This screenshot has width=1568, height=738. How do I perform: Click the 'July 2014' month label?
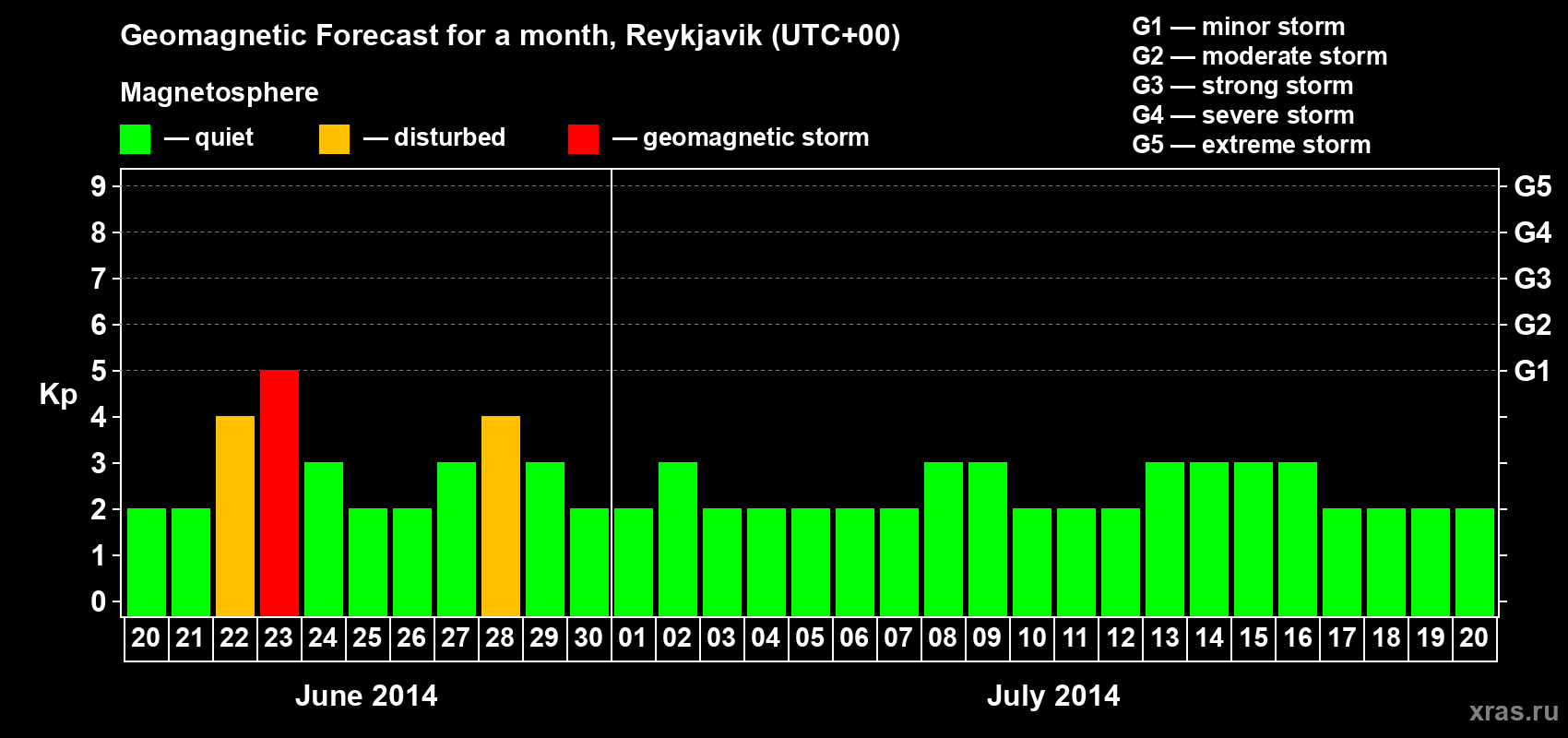click(1053, 696)
